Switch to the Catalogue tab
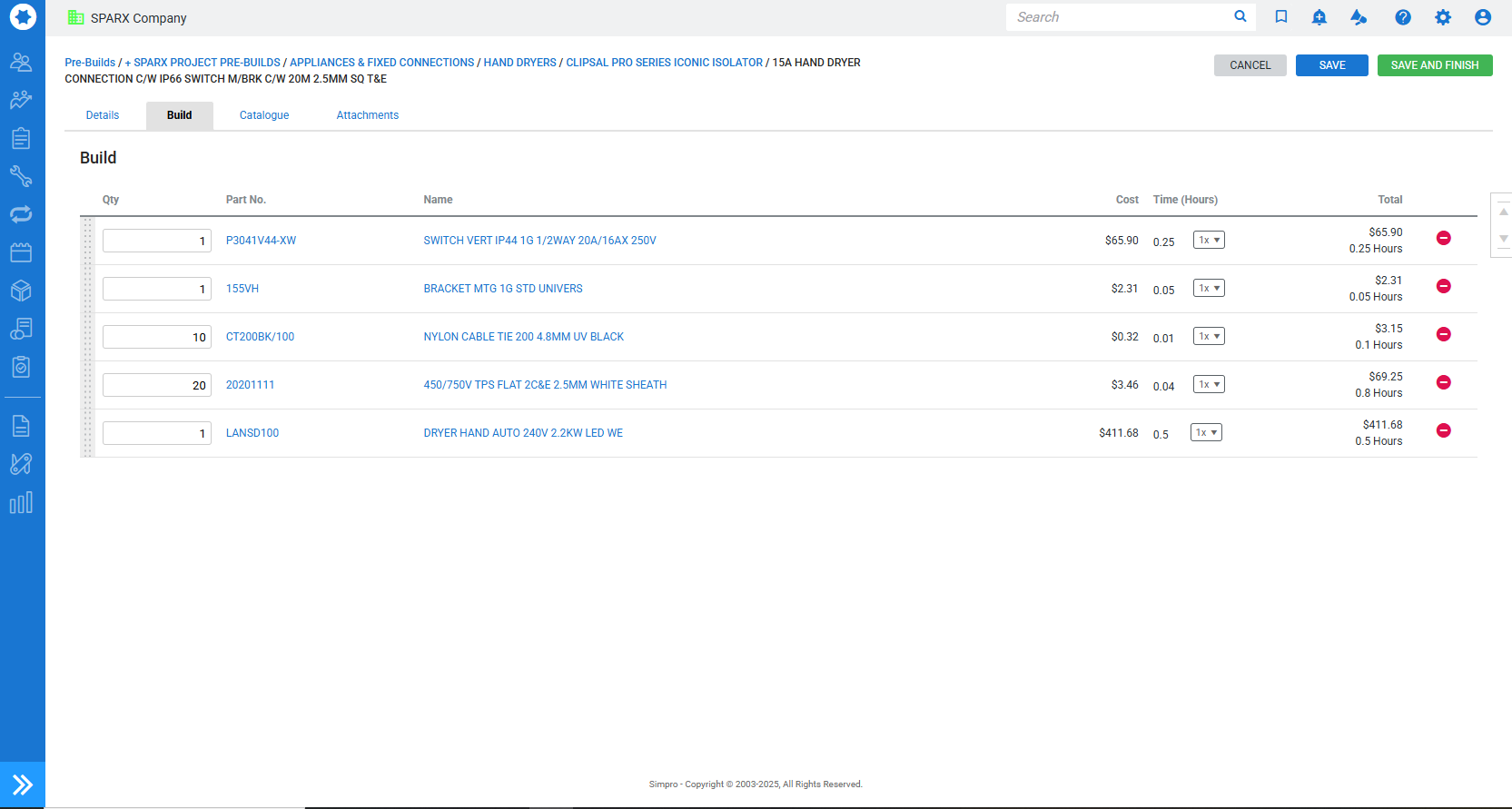The image size is (1512, 809). (264, 115)
